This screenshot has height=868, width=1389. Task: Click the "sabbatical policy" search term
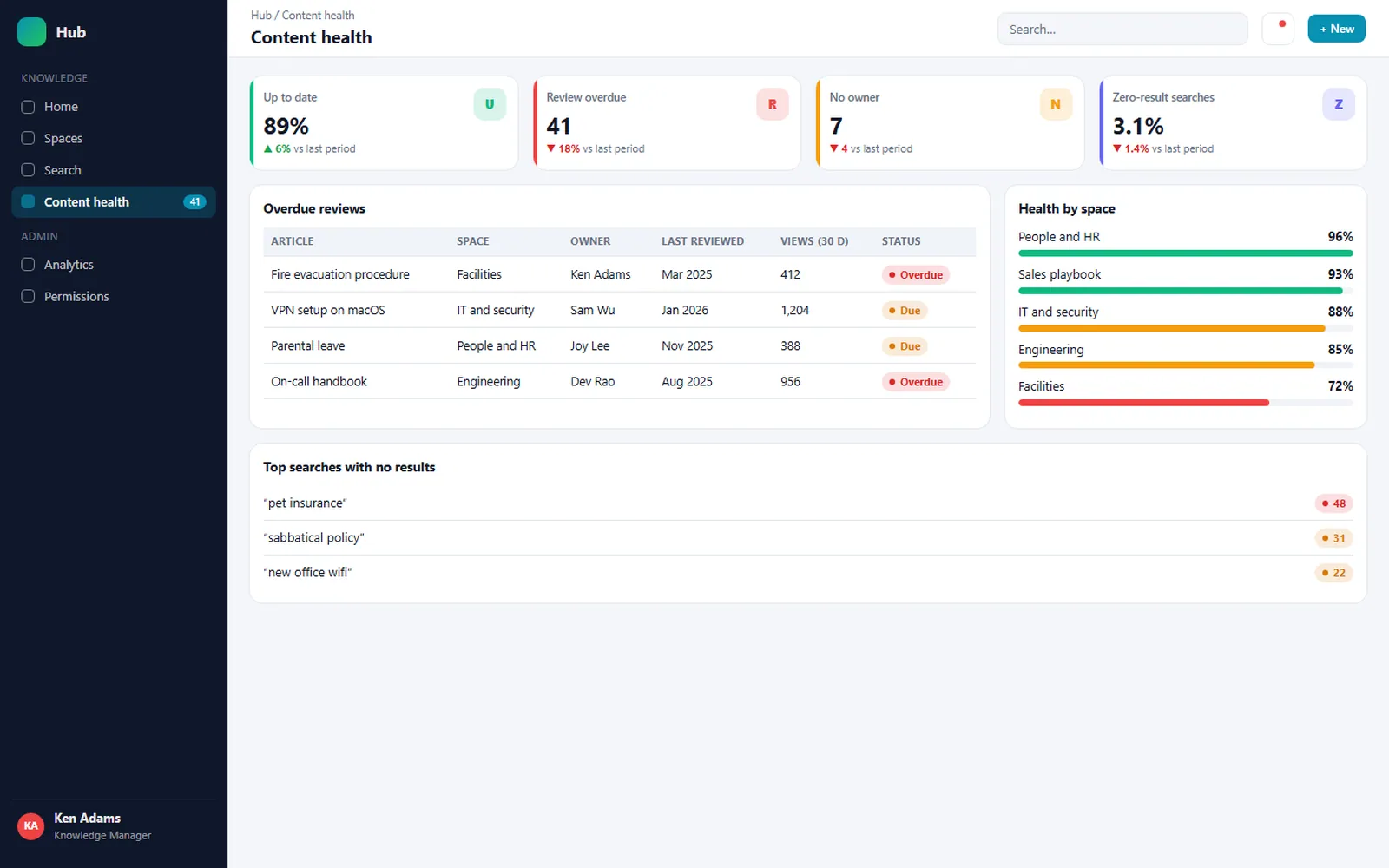(x=314, y=538)
